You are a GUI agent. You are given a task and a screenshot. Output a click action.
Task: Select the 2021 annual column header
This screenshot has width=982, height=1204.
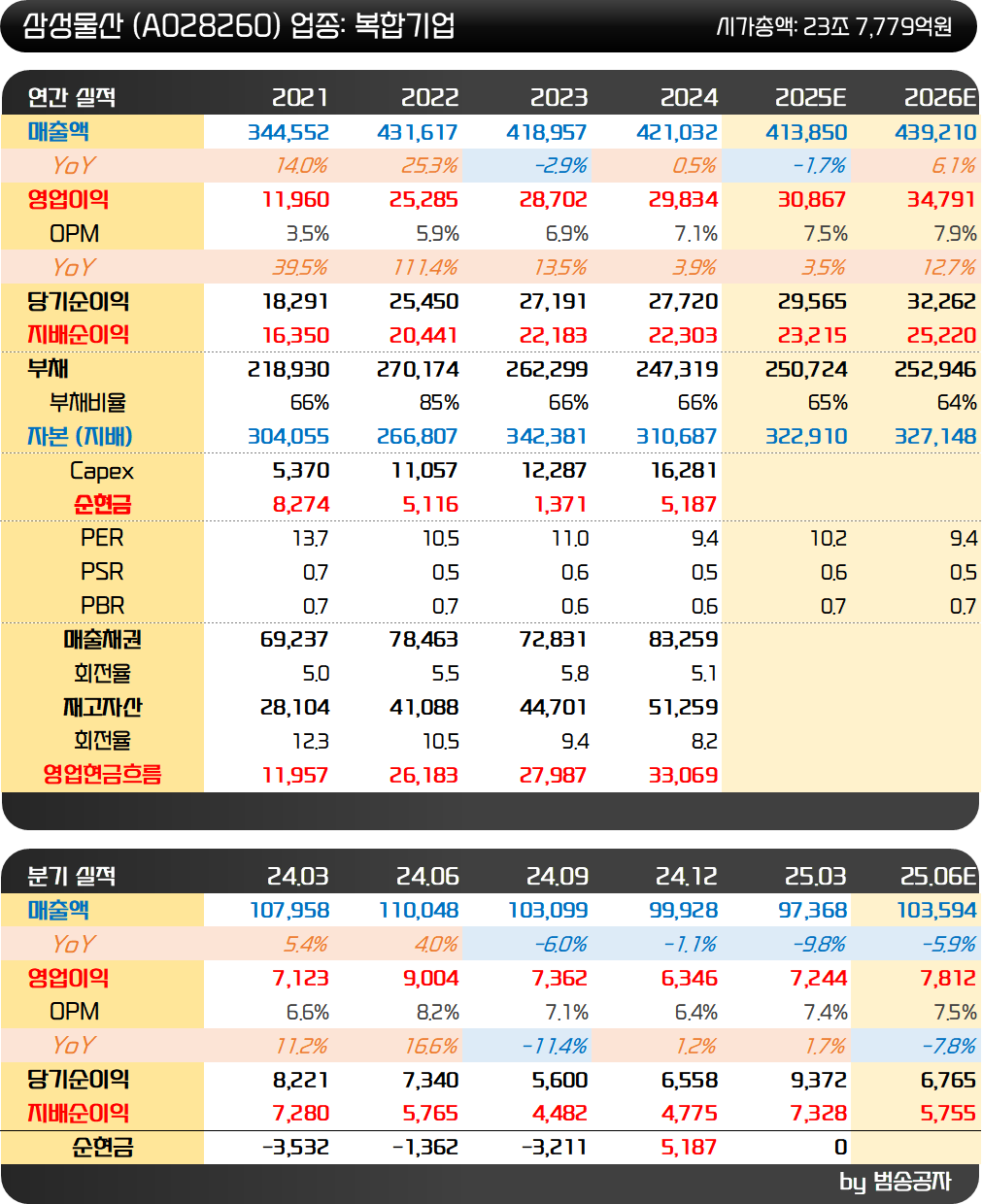(x=300, y=97)
